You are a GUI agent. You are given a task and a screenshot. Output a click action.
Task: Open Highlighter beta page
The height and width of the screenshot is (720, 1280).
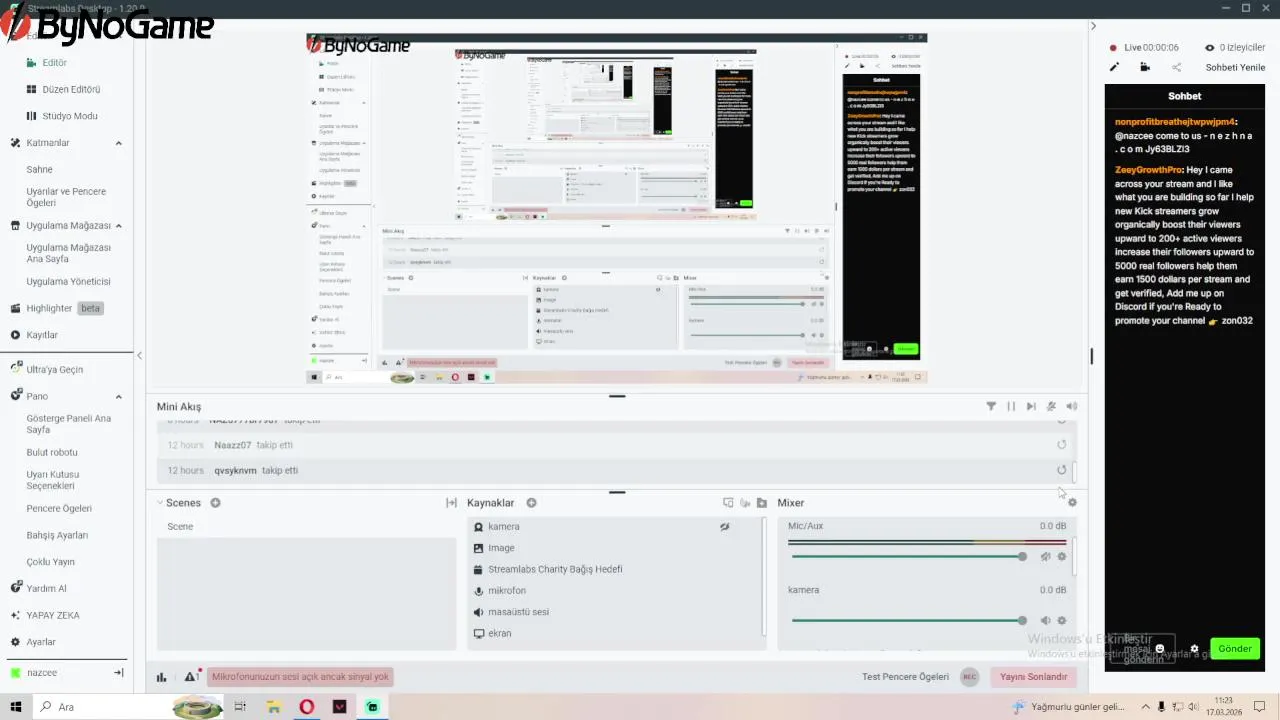[57, 308]
